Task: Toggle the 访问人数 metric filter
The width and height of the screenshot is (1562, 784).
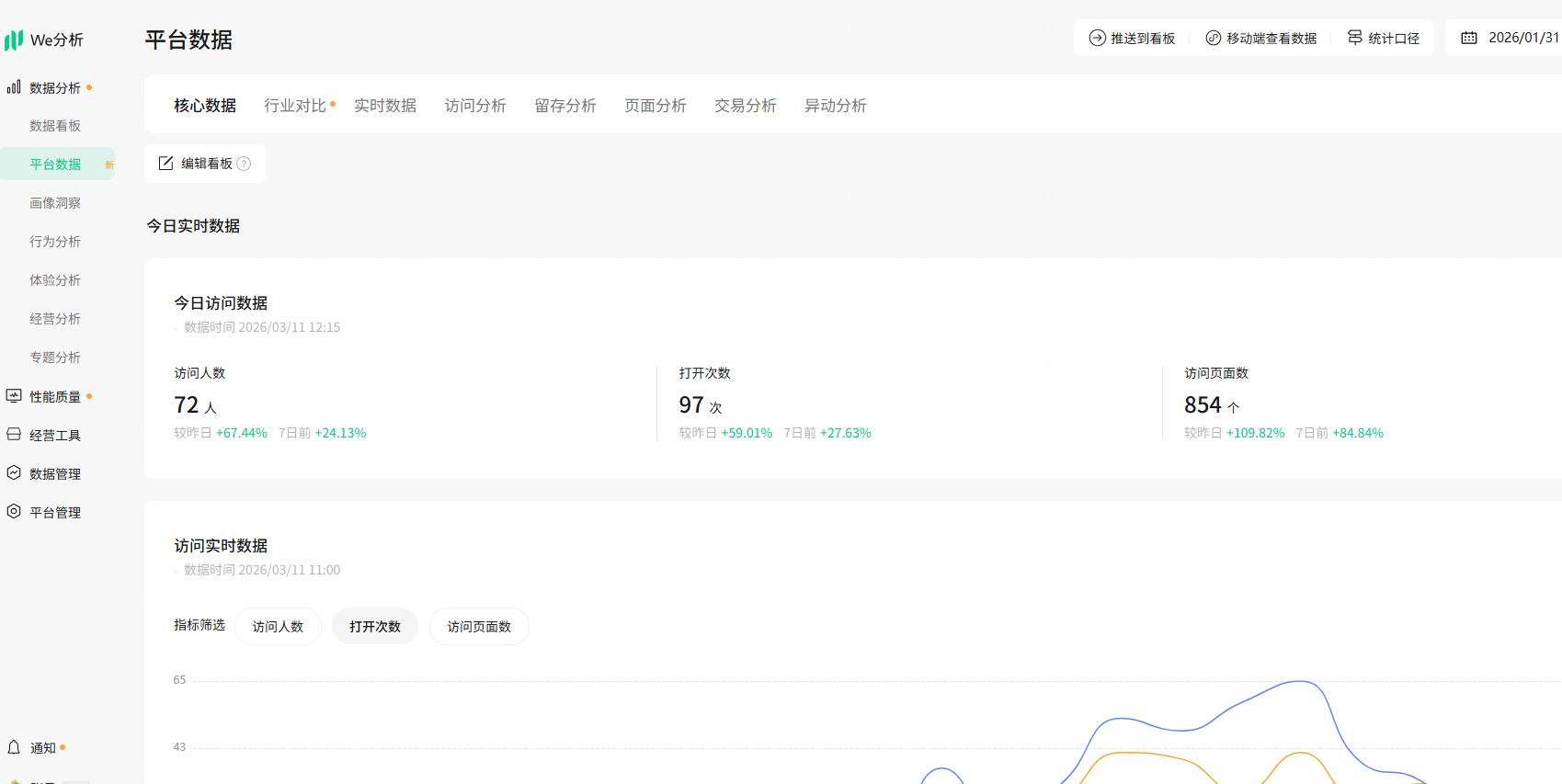Action: 278,627
